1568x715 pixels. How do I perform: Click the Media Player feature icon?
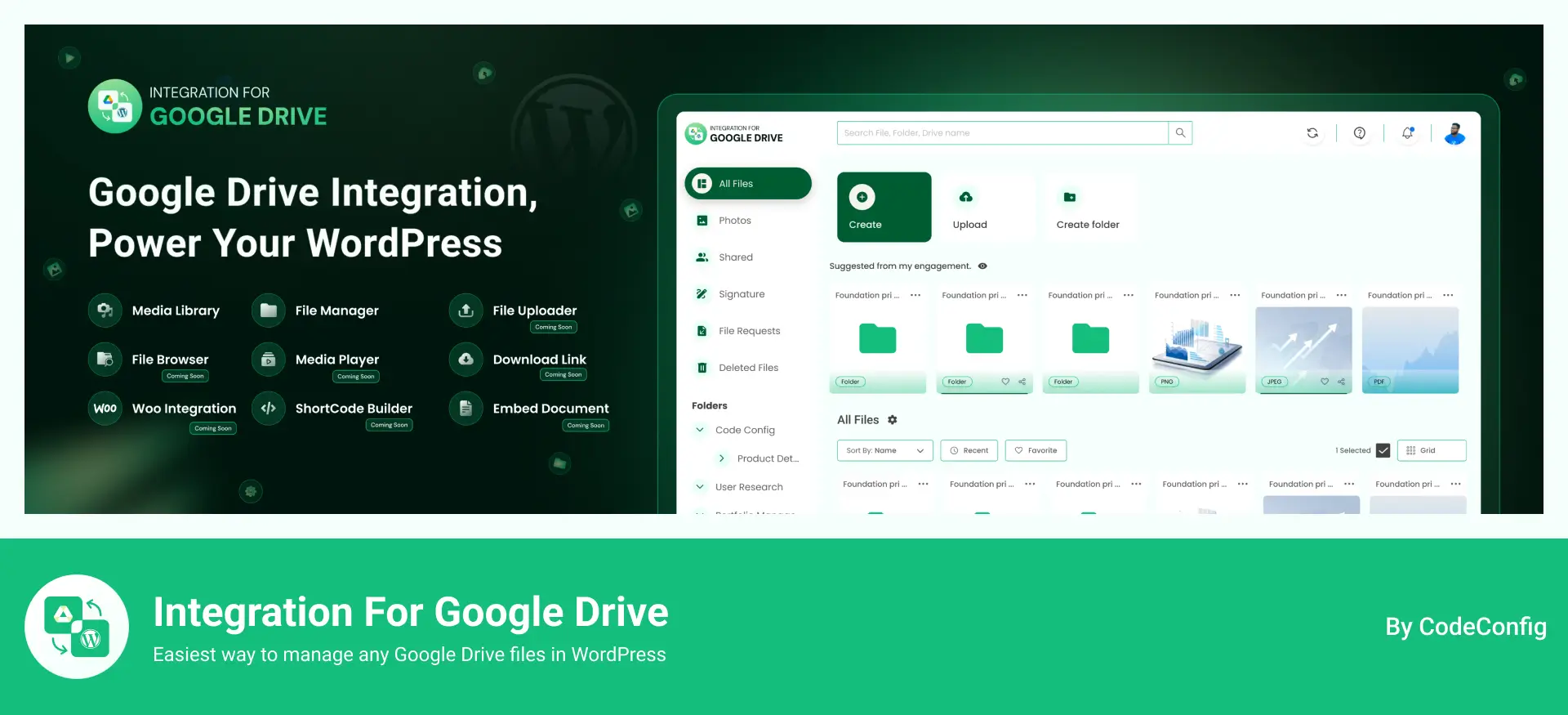pyautogui.click(x=269, y=360)
